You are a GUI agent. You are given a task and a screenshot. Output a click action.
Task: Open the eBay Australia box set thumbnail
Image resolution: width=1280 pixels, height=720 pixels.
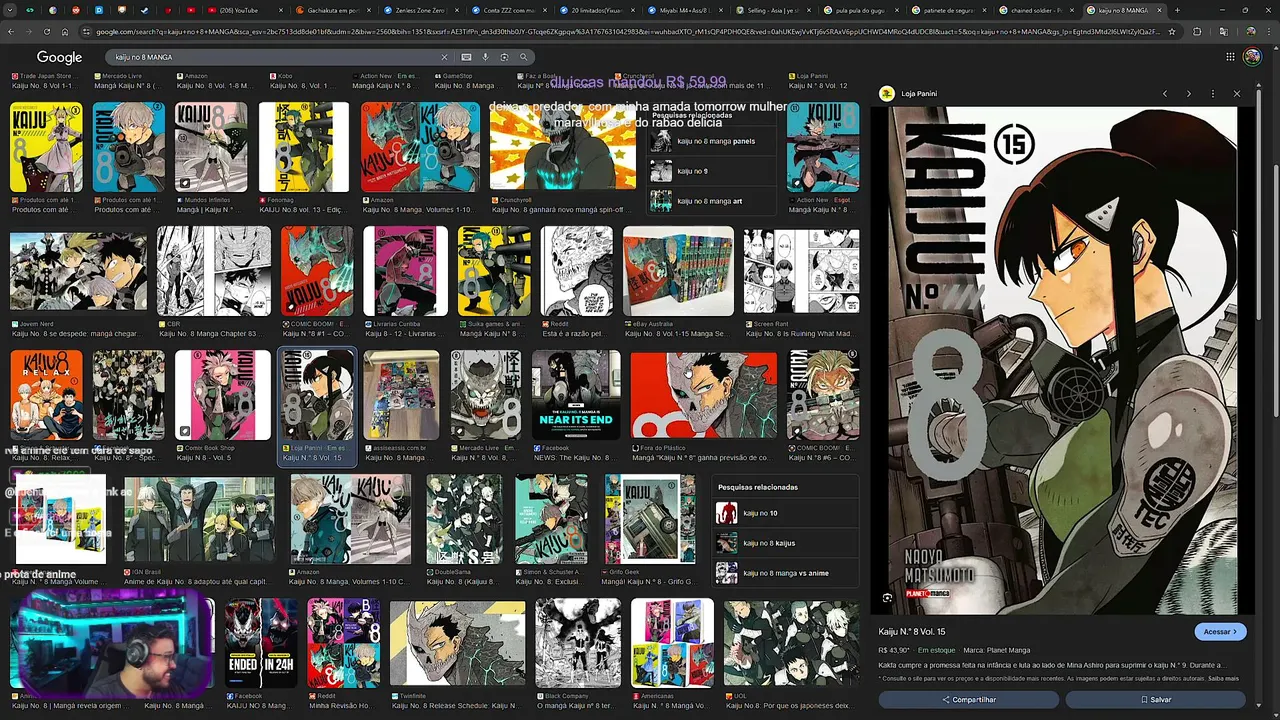coord(678,271)
